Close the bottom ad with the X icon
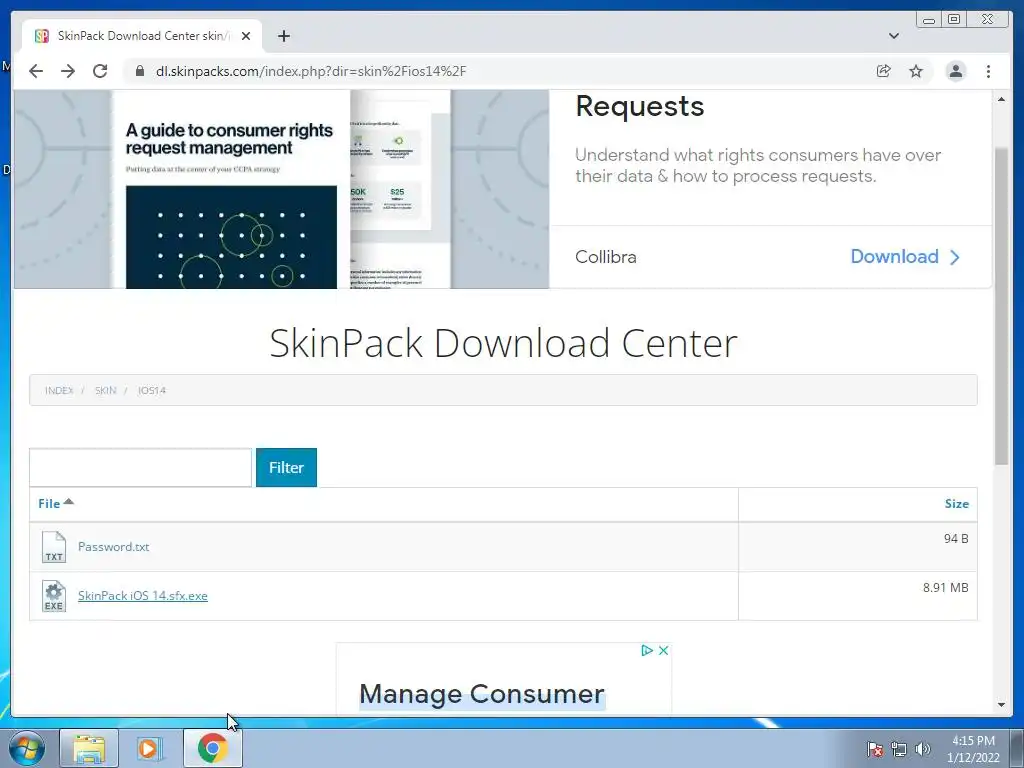 (x=663, y=650)
